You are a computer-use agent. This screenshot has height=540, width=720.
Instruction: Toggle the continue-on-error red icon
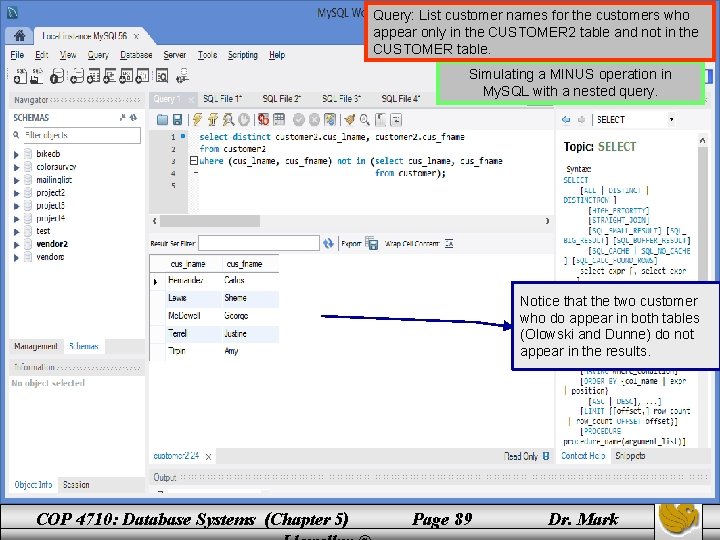[x=263, y=120]
